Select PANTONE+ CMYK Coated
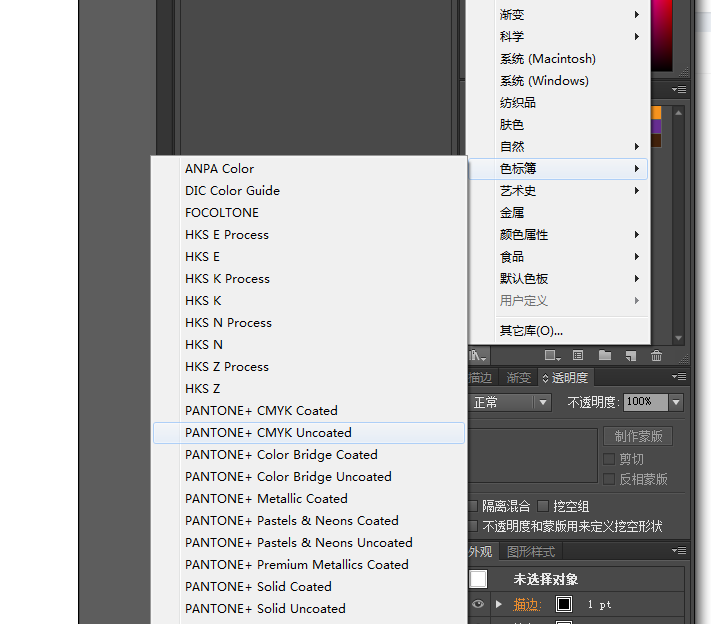 (x=309, y=410)
